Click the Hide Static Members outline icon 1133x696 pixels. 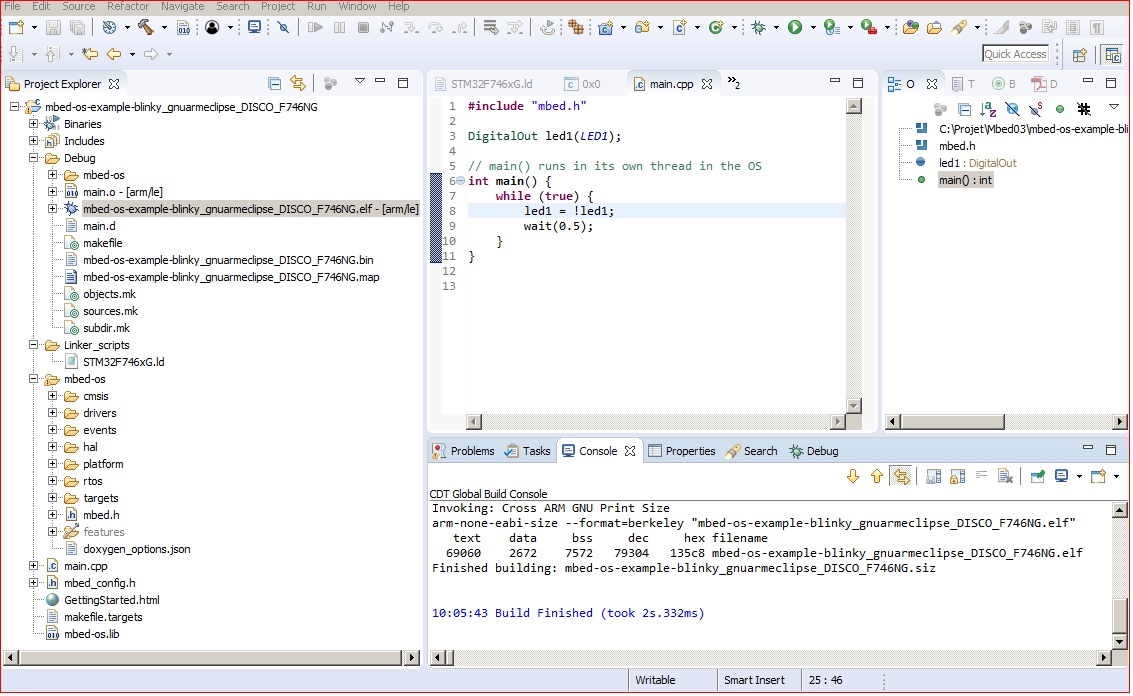pos(1036,108)
